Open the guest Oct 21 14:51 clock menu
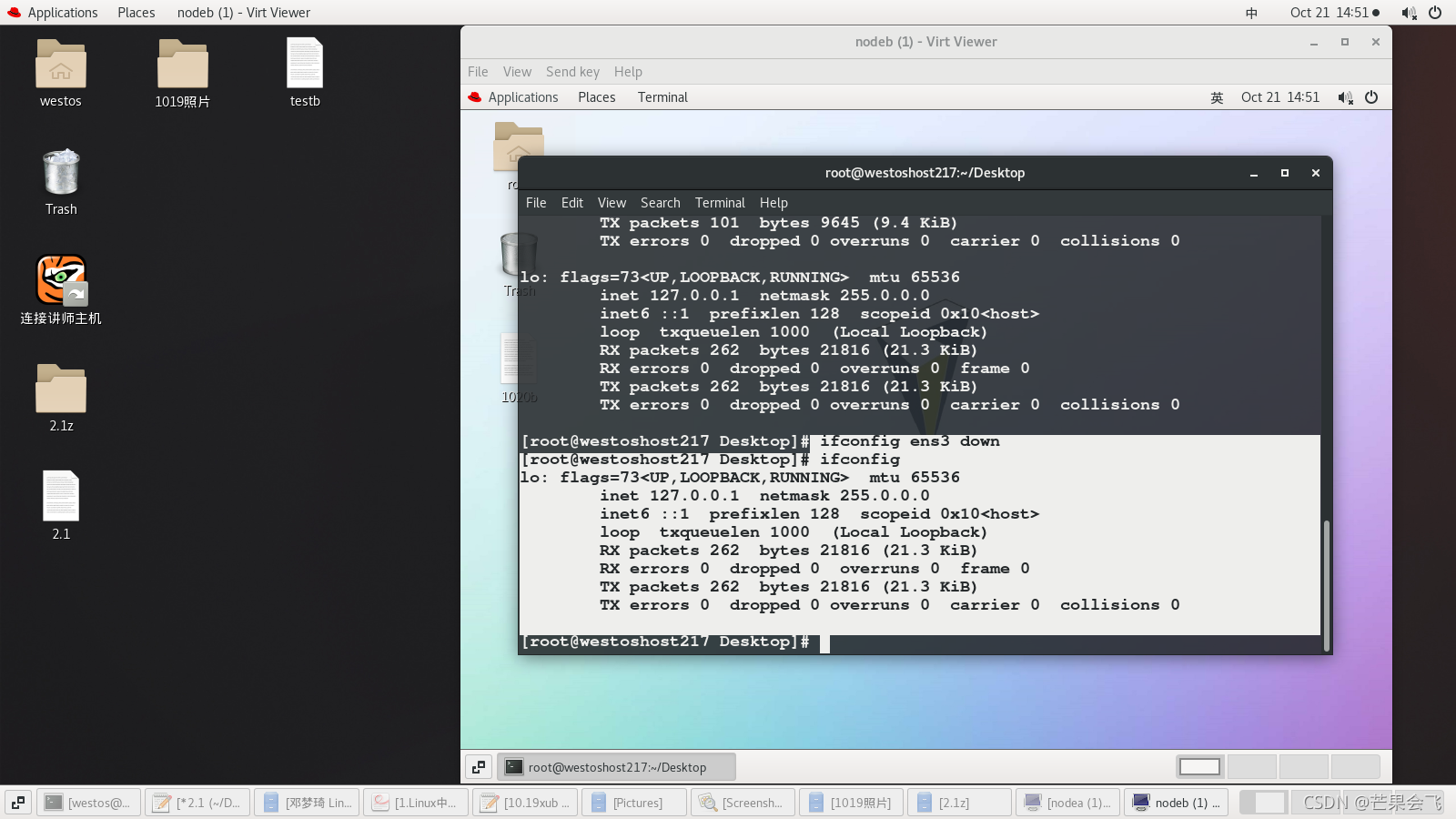Screen dimensions: 1456x819 pyautogui.click(x=1280, y=97)
